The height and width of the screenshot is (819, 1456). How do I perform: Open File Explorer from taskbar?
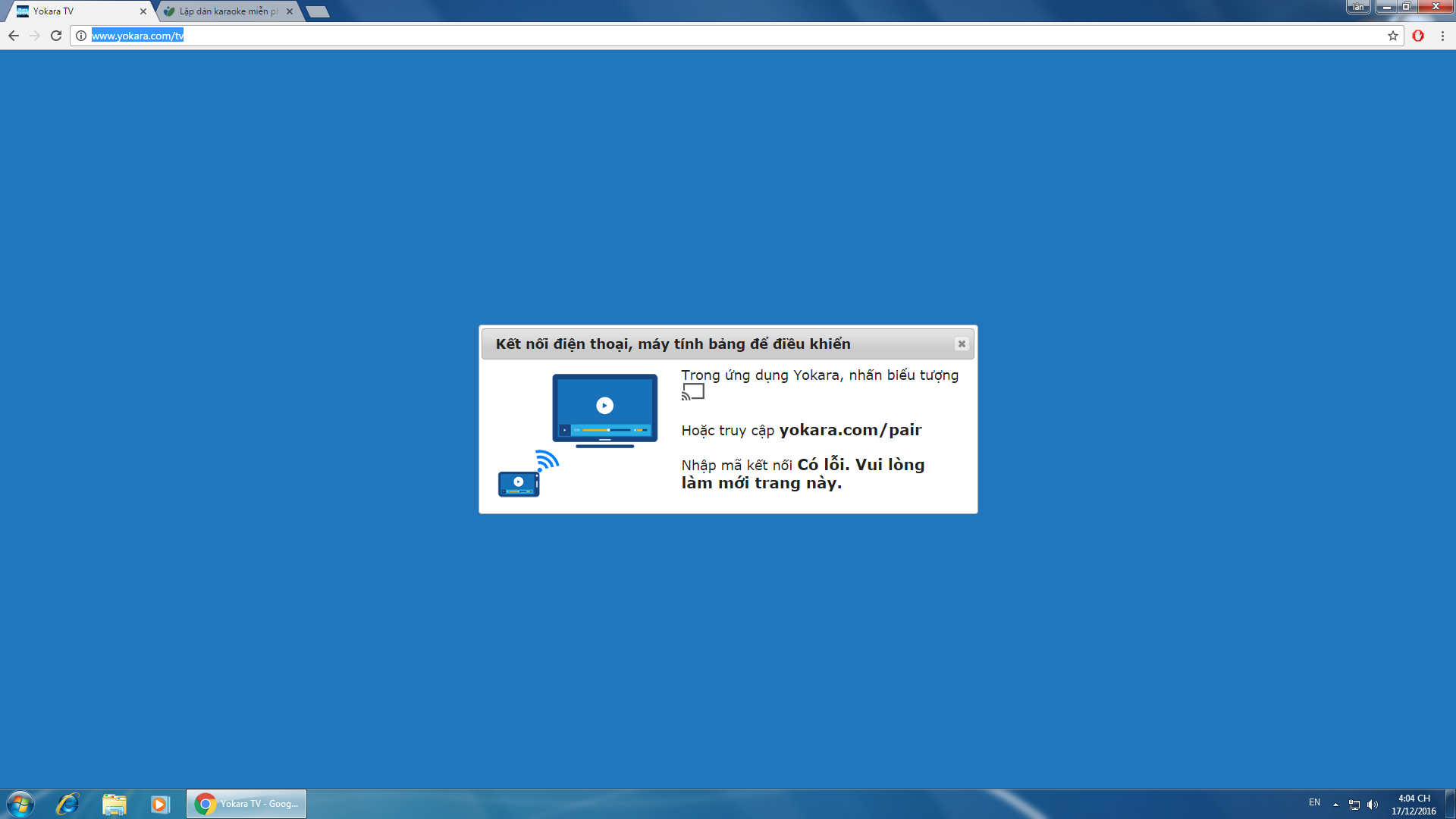click(115, 804)
